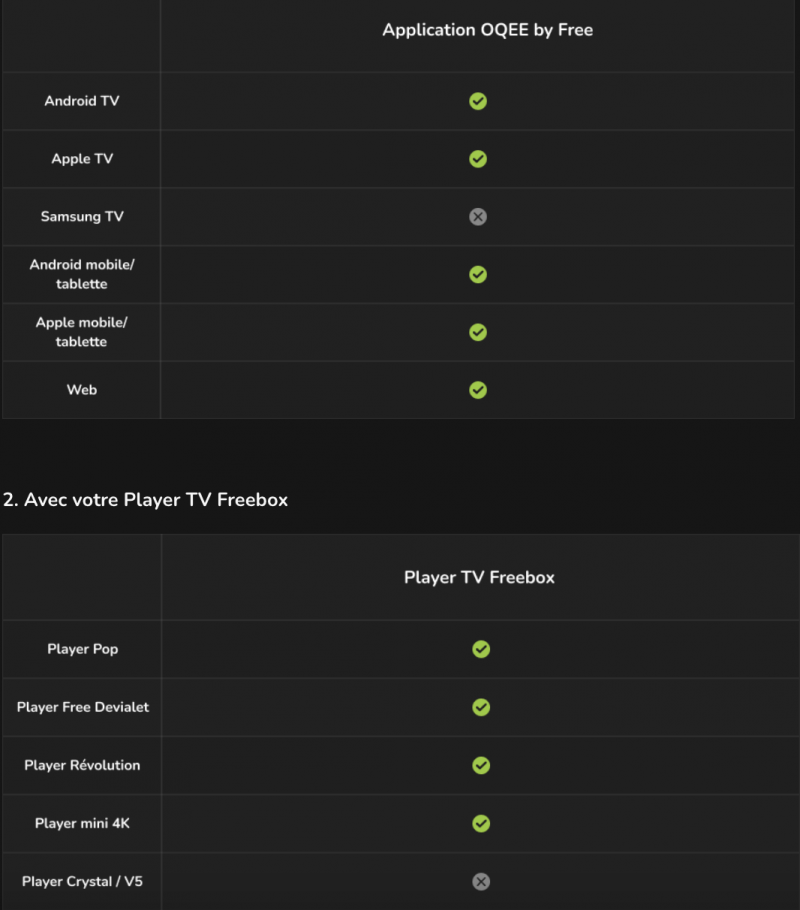The width and height of the screenshot is (800, 910).
Task: Click the "Player Crystal / V5" row label
Action: coord(83,881)
